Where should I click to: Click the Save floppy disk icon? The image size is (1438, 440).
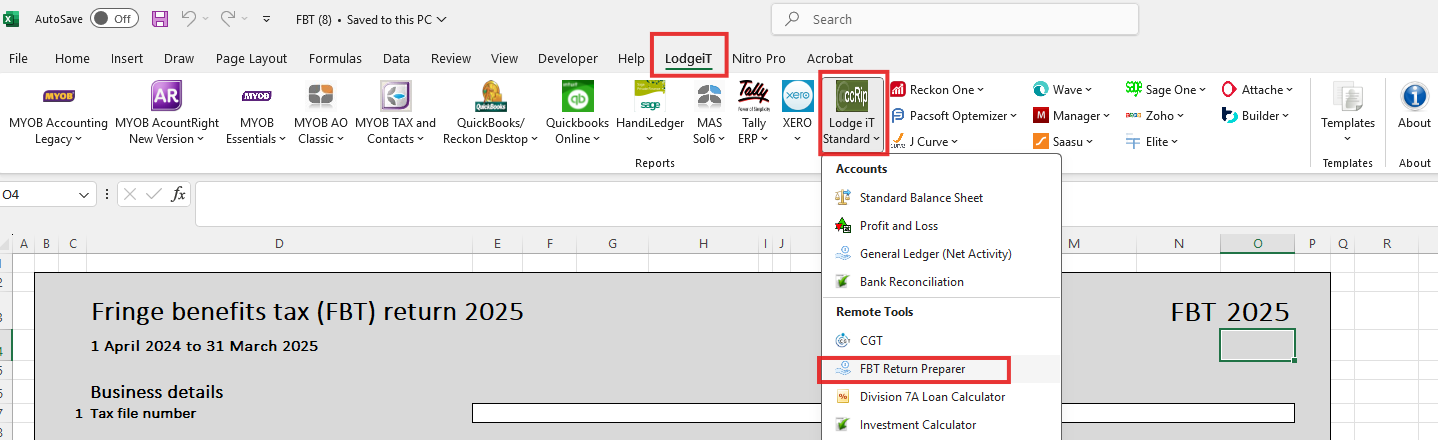(x=160, y=18)
